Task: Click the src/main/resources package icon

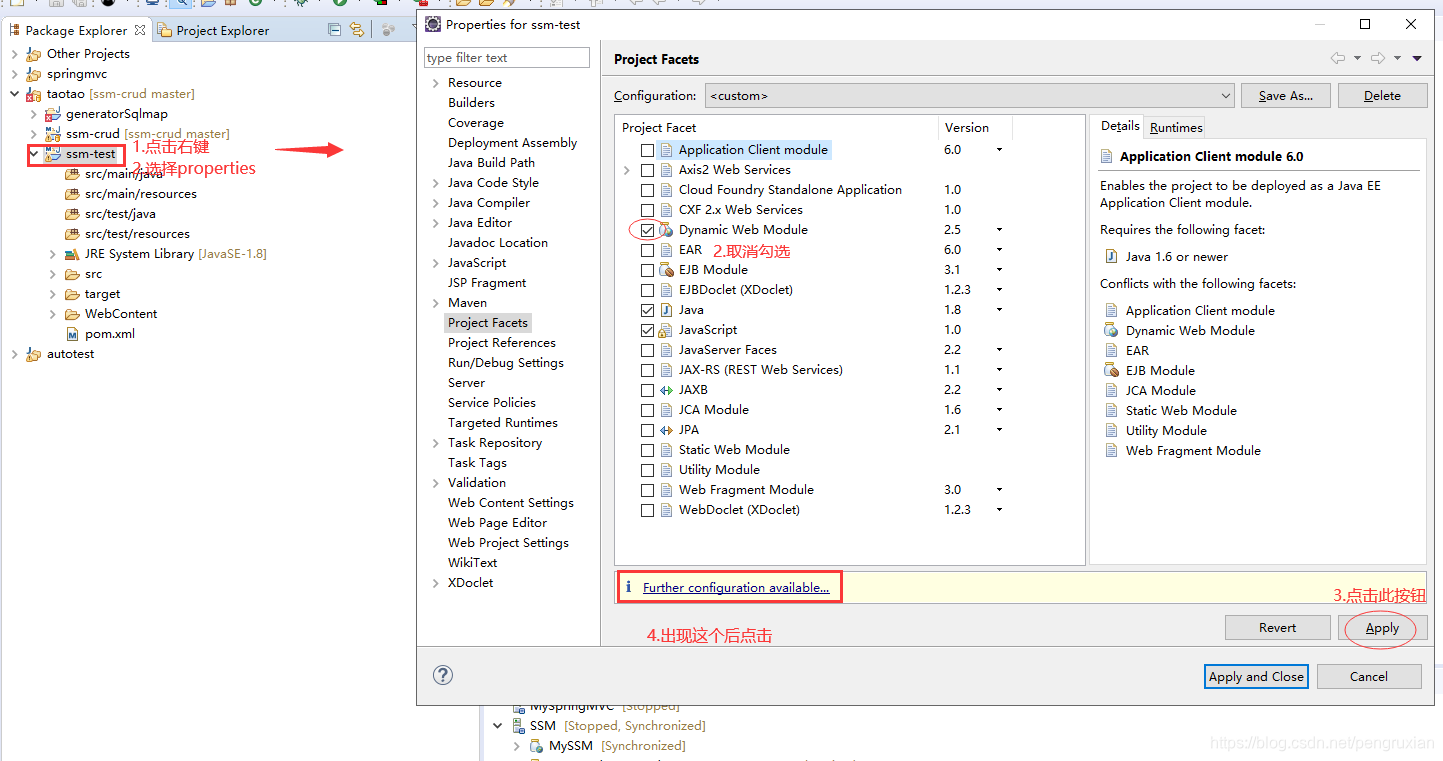Action: click(x=72, y=194)
